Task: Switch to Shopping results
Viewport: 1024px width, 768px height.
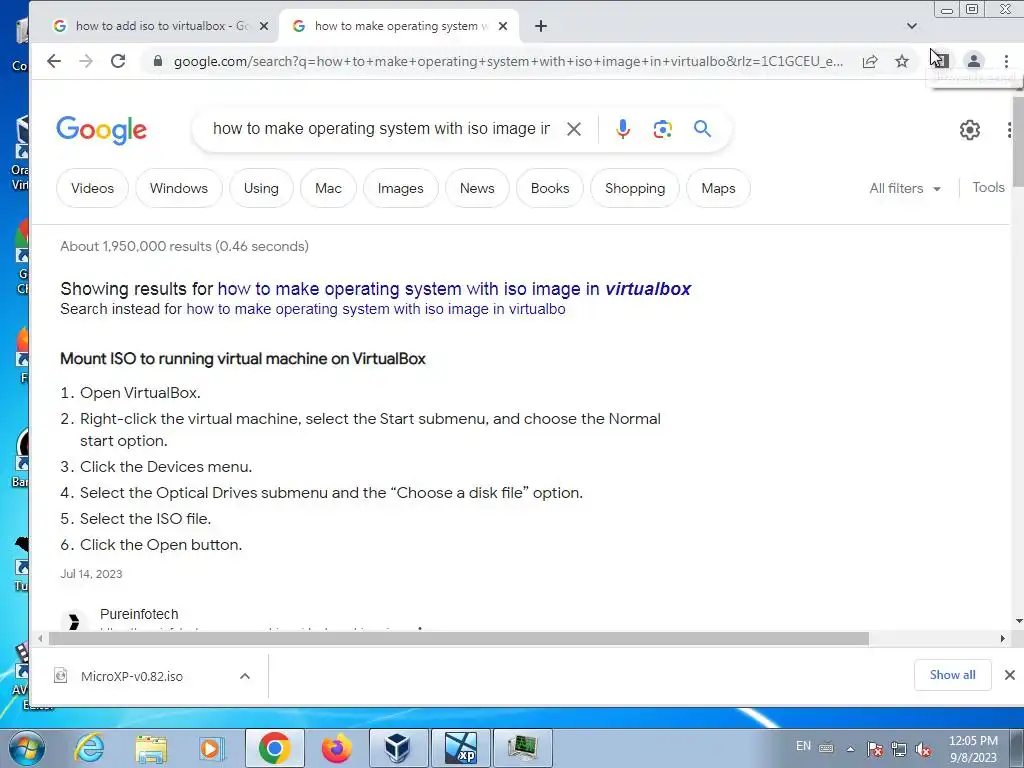Action: (635, 188)
